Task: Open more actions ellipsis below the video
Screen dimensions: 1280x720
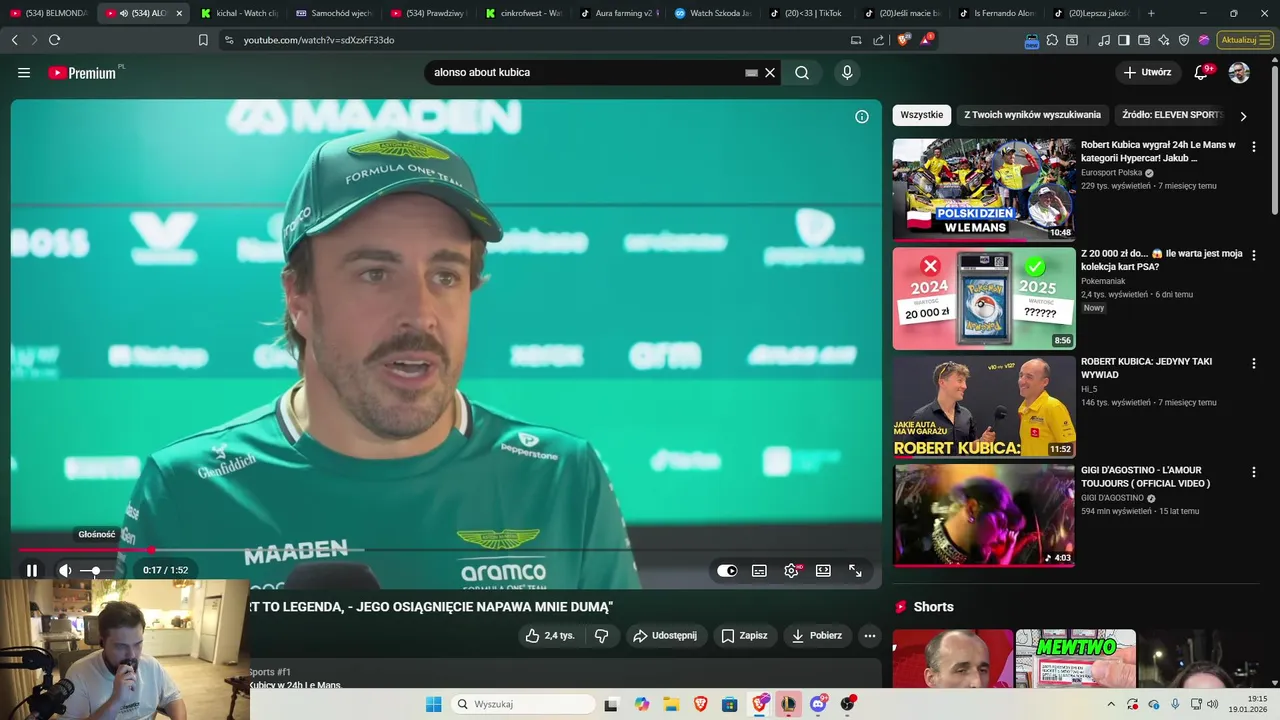Action: (x=870, y=636)
